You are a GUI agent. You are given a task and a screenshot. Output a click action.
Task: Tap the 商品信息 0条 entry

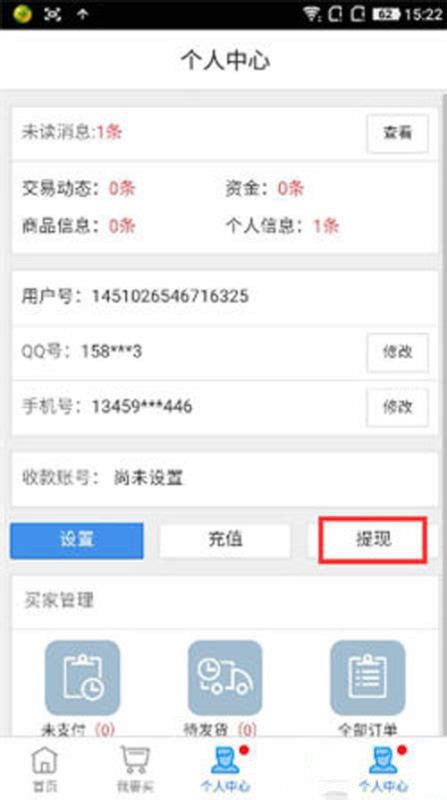pos(79,226)
